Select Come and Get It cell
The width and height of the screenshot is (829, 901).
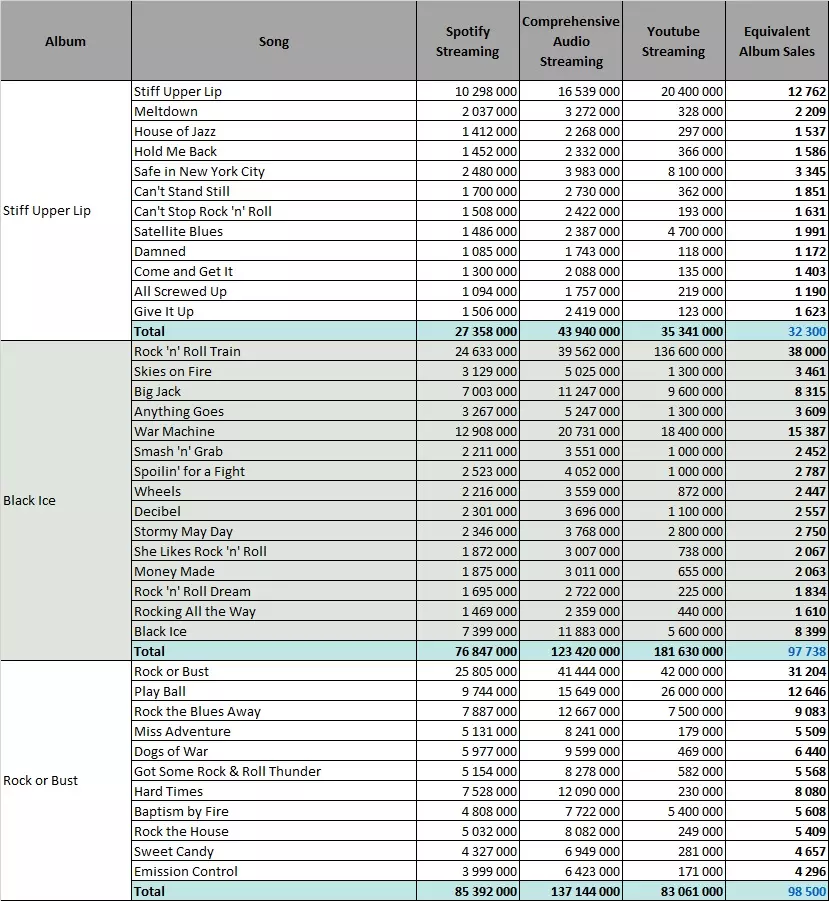pos(273,271)
